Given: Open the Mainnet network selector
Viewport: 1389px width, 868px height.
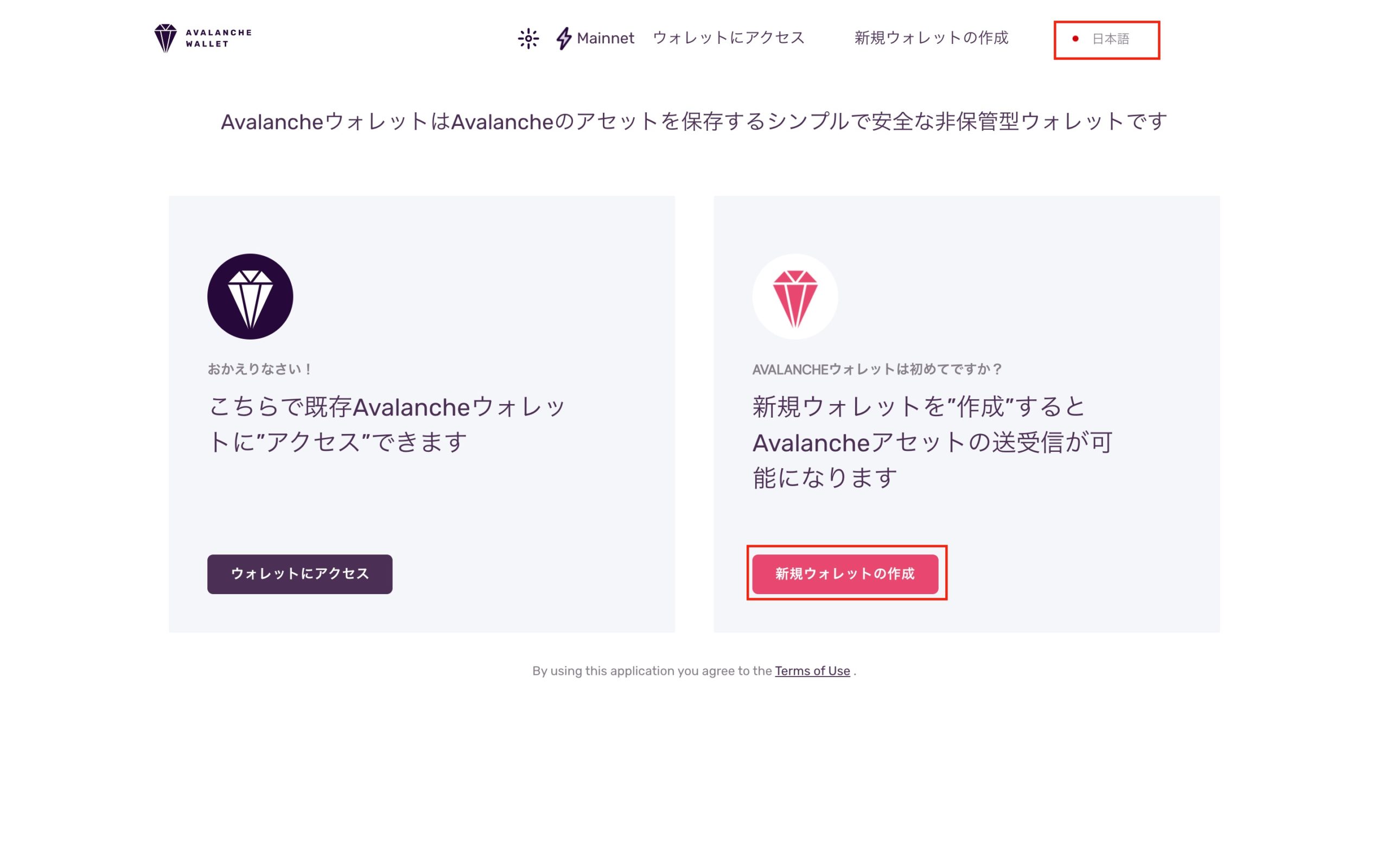Looking at the screenshot, I should pyautogui.click(x=605, y=39).
